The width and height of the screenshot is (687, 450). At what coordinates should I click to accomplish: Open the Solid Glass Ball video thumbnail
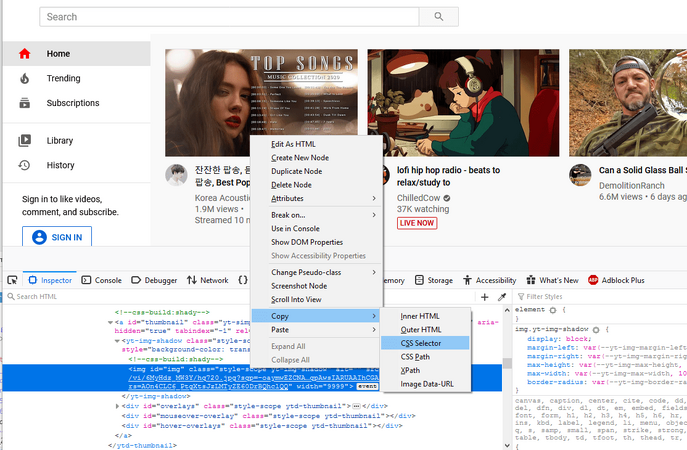click(x=628, y=103)
